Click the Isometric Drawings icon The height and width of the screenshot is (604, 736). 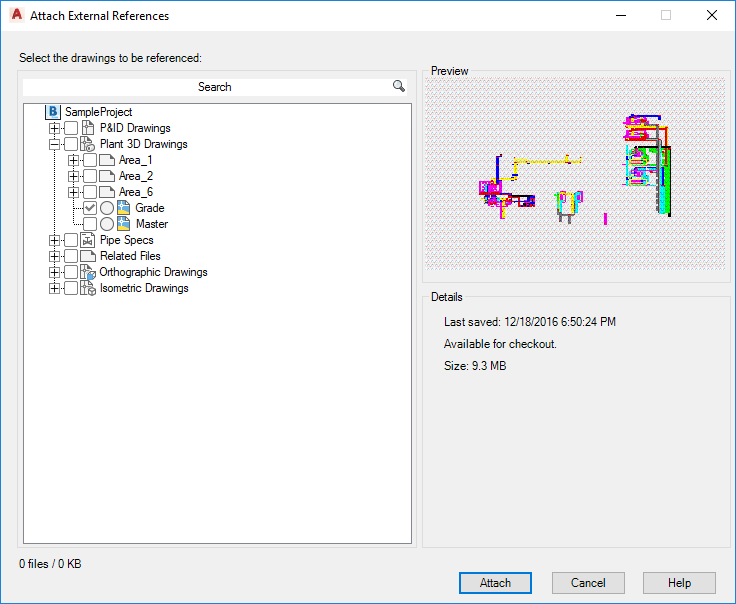(x=88, y=288)
